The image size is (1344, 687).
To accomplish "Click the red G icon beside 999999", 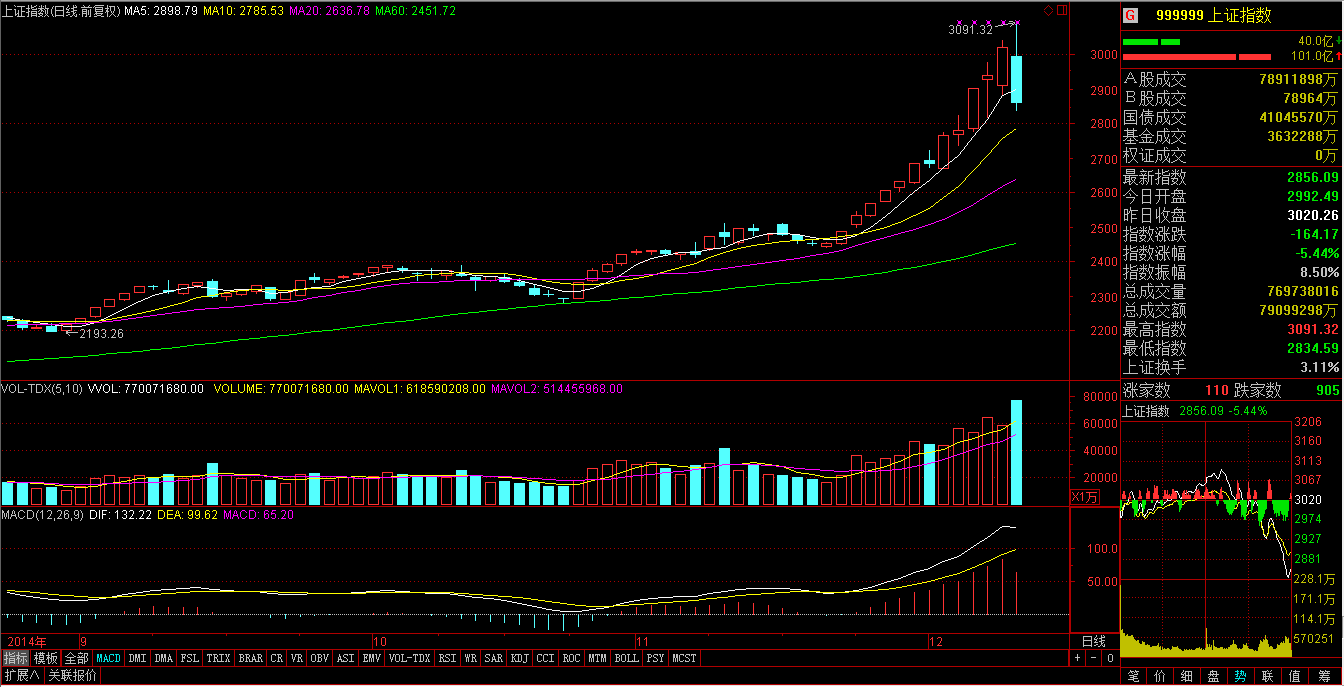I will 1130,15.
